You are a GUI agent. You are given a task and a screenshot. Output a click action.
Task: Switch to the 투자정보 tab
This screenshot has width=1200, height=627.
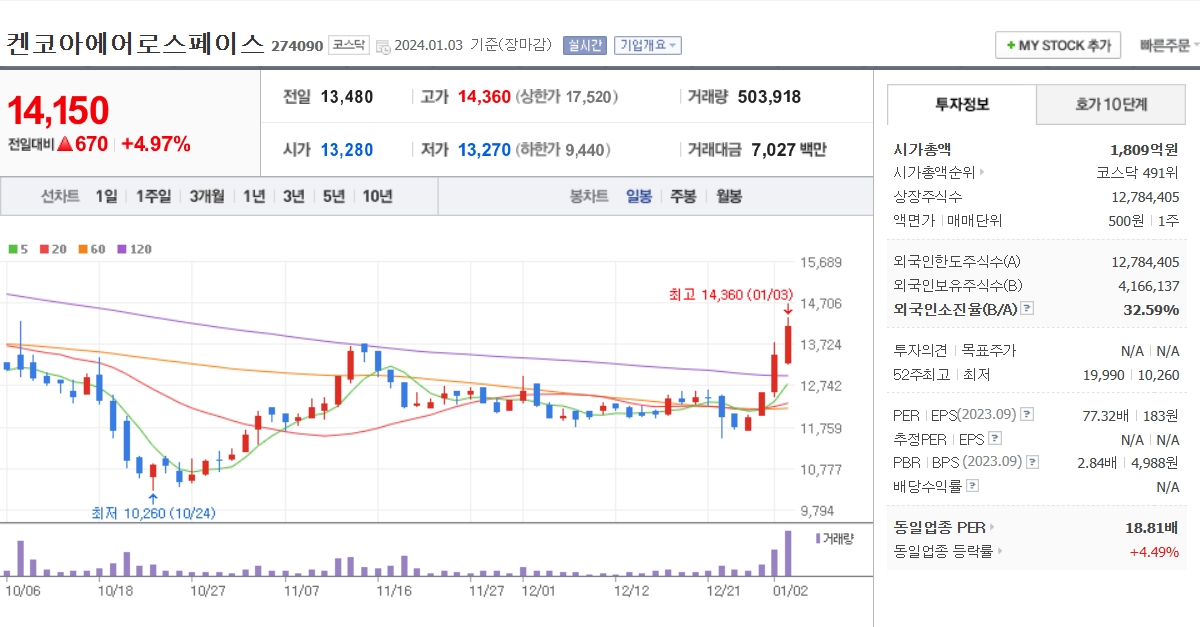[962, 104]
